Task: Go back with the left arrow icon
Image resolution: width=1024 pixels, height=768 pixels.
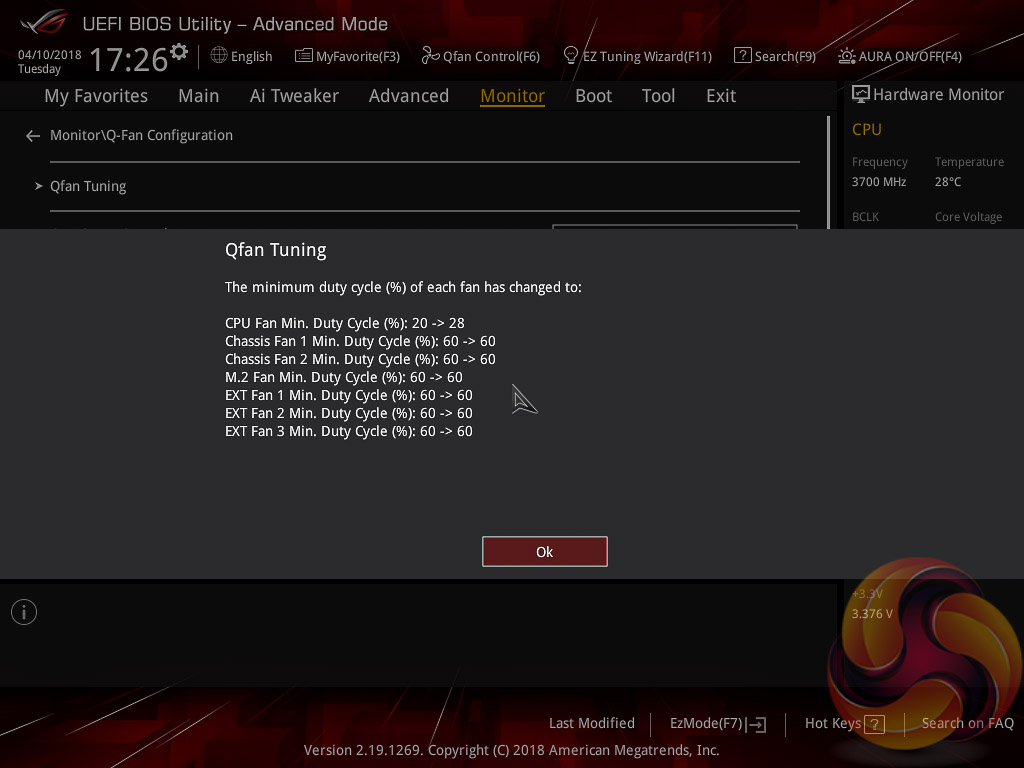Action: coord(33,136)
